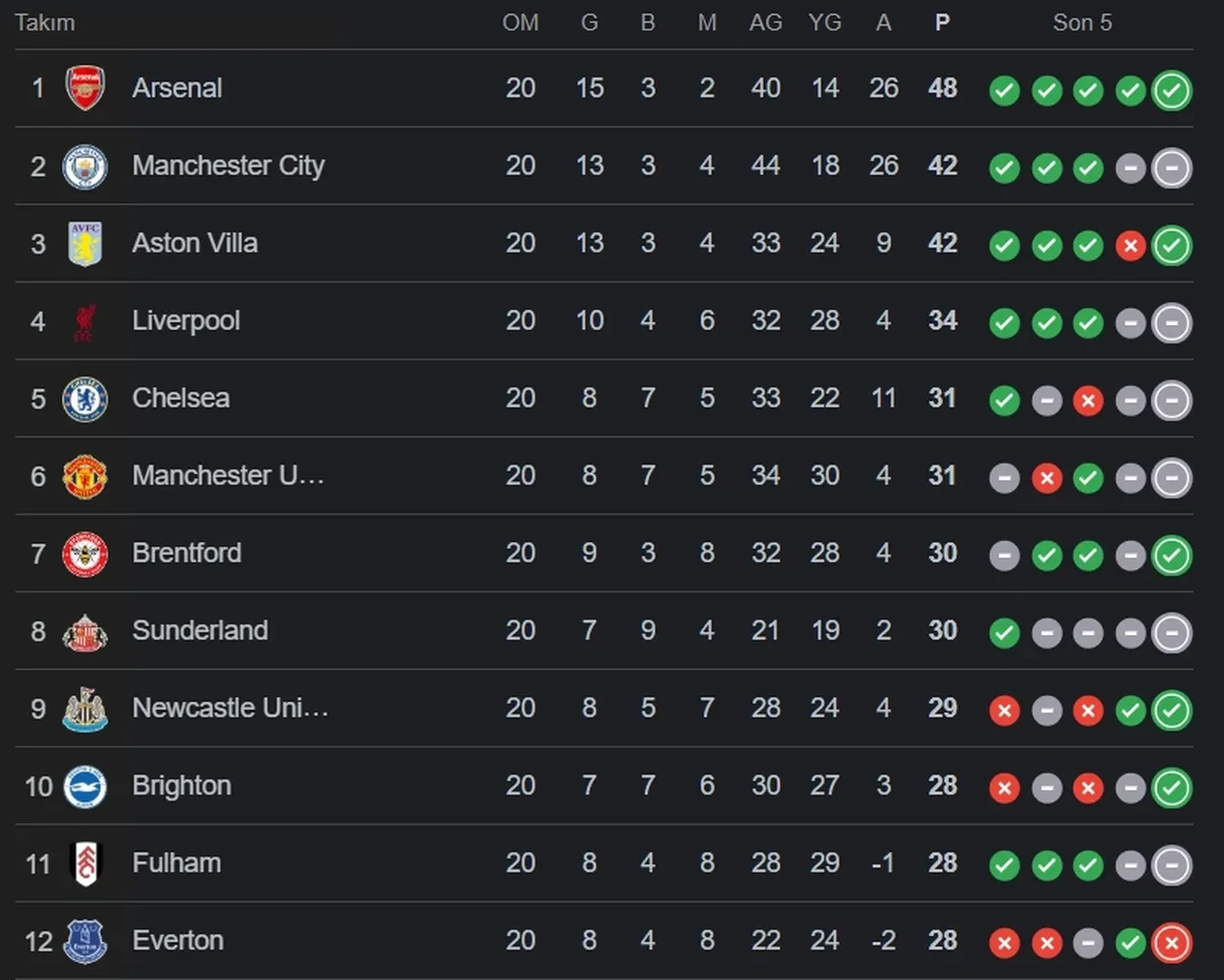Open the Sunderland team link
This screenshot has width=1224, height=980.
point(200,631)
